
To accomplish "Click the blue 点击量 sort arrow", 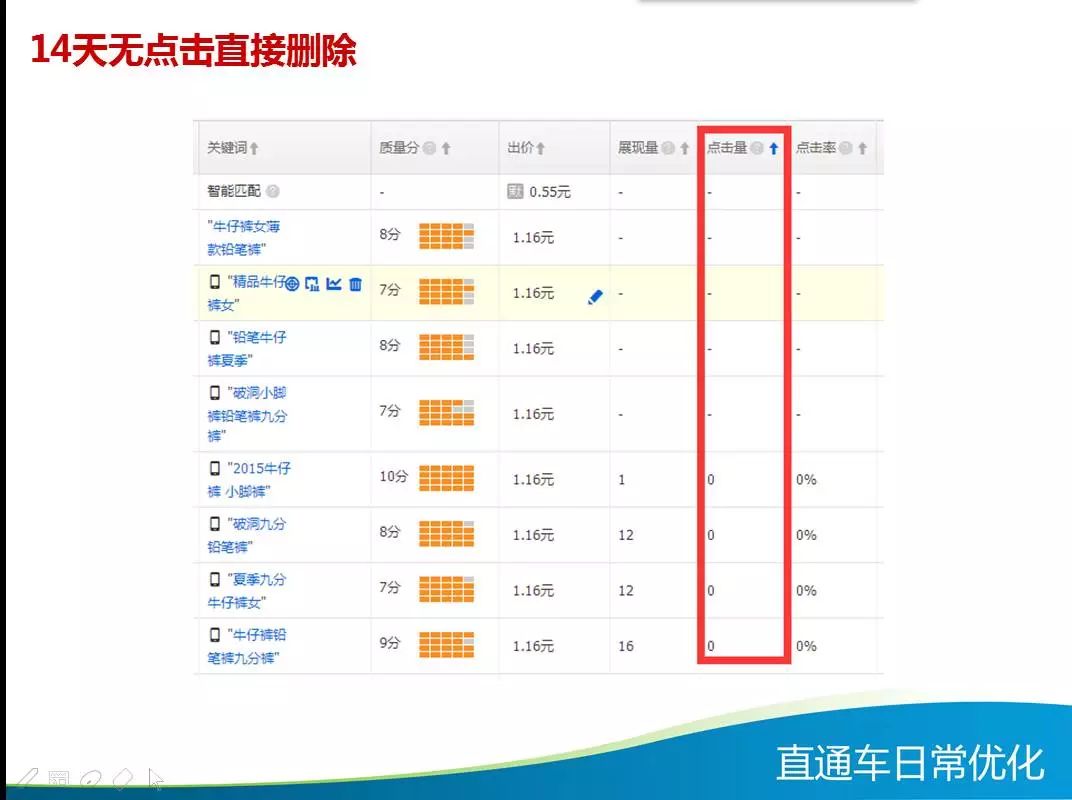I will [x=773, y=148].
